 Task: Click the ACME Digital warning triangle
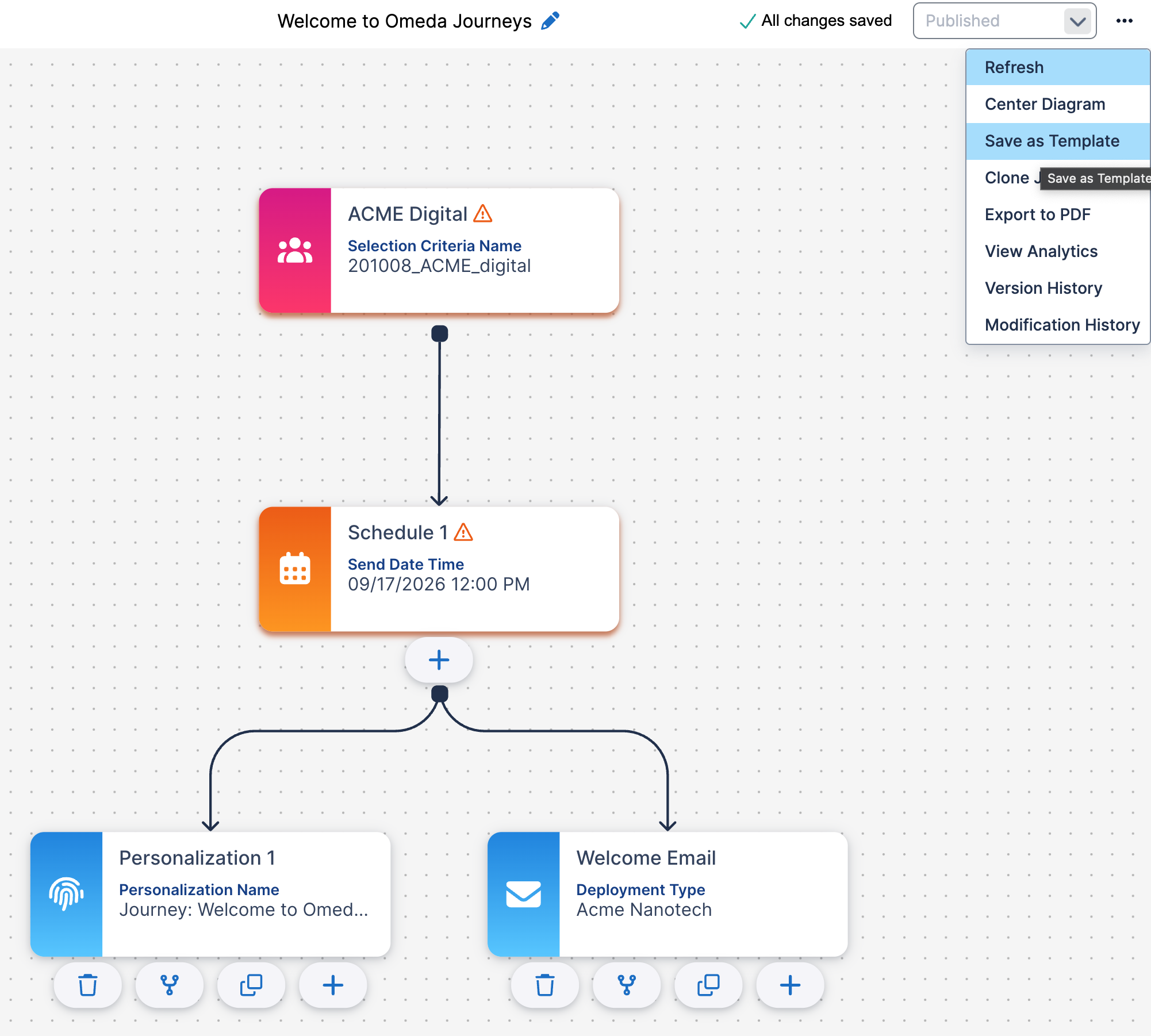click(x=483, y=213)
